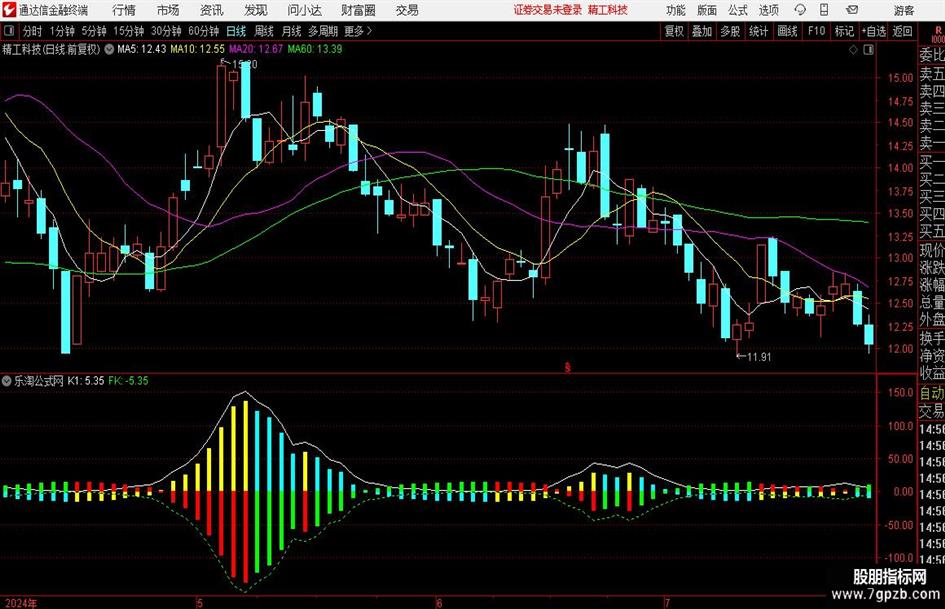Click the MA10: 12.55 value label
The height and width of the screenshot is (609, 945).
197,49
